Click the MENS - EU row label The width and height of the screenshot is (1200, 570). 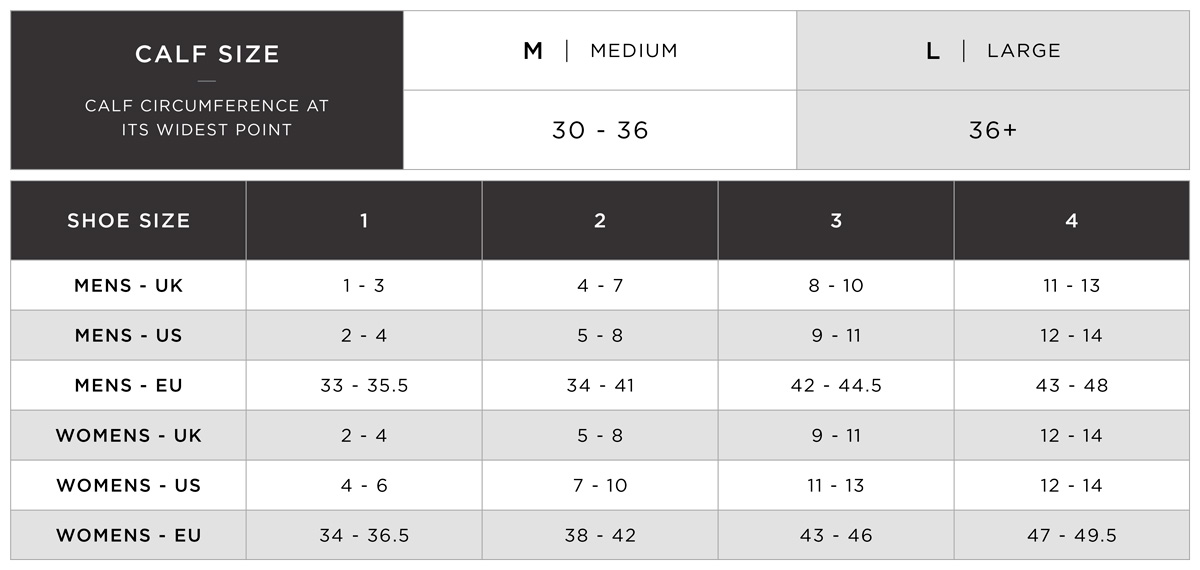[x=128, y=385]
